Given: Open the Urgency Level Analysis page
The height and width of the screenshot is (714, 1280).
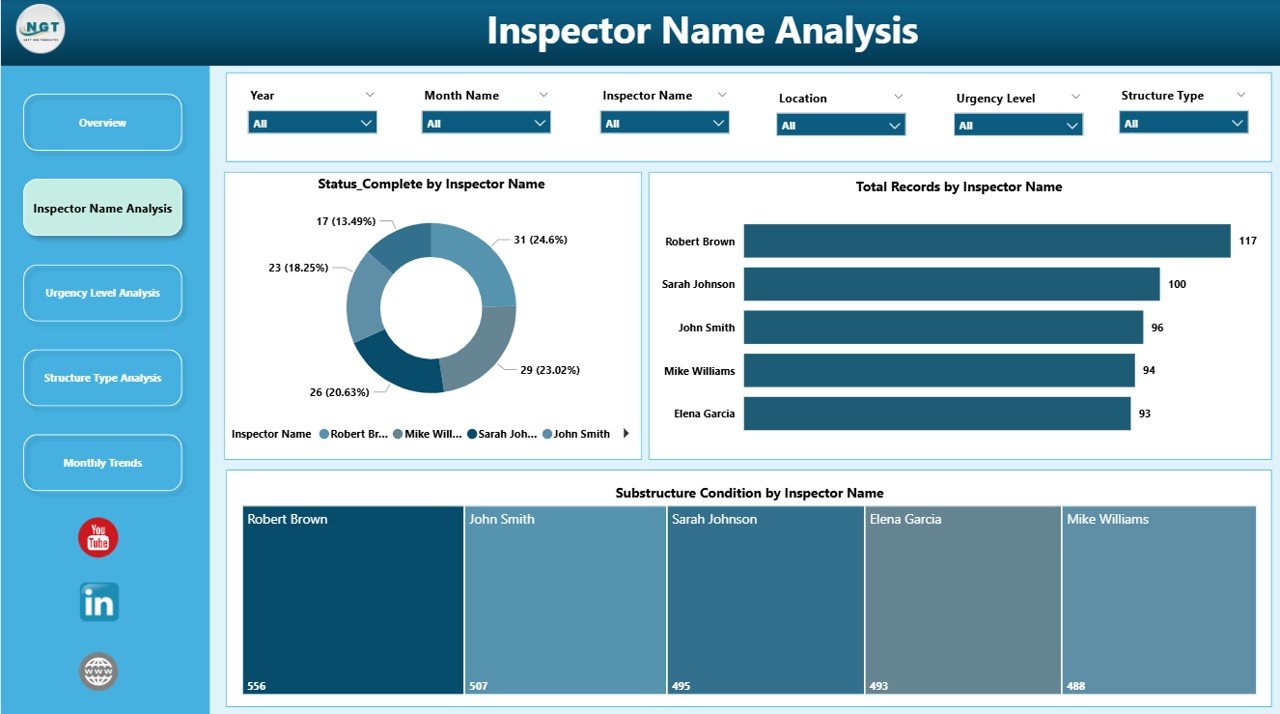Looking at the screenshot, I should click(102, 292).
